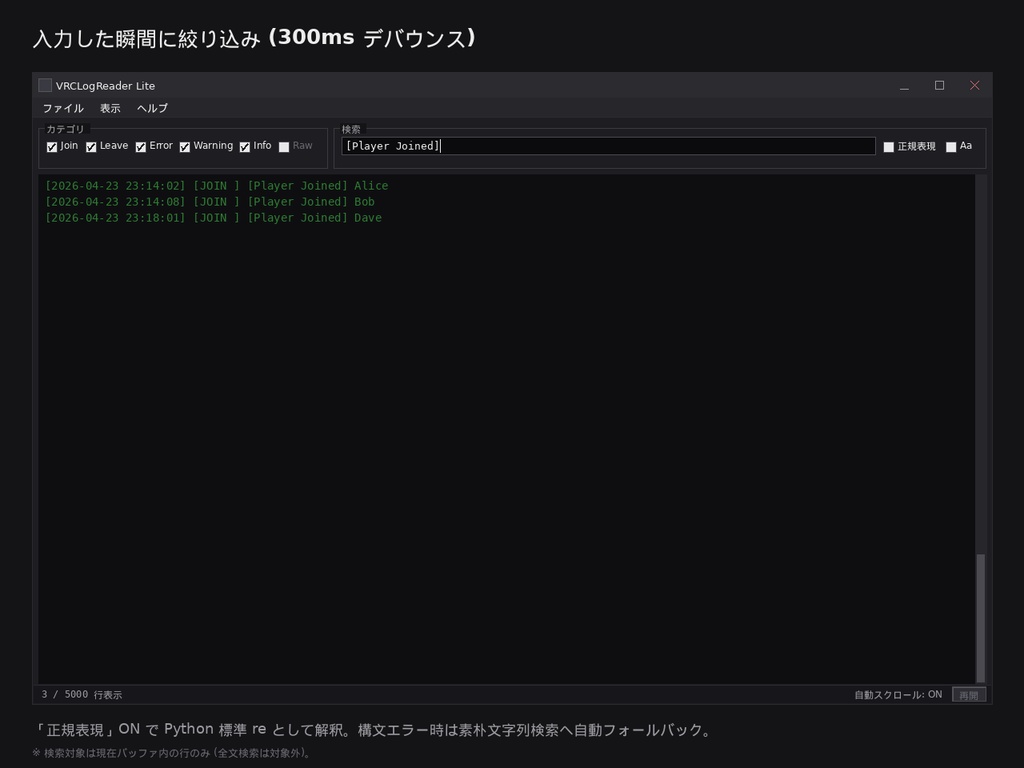Toggle the Warning category filter

coord(184,146)
